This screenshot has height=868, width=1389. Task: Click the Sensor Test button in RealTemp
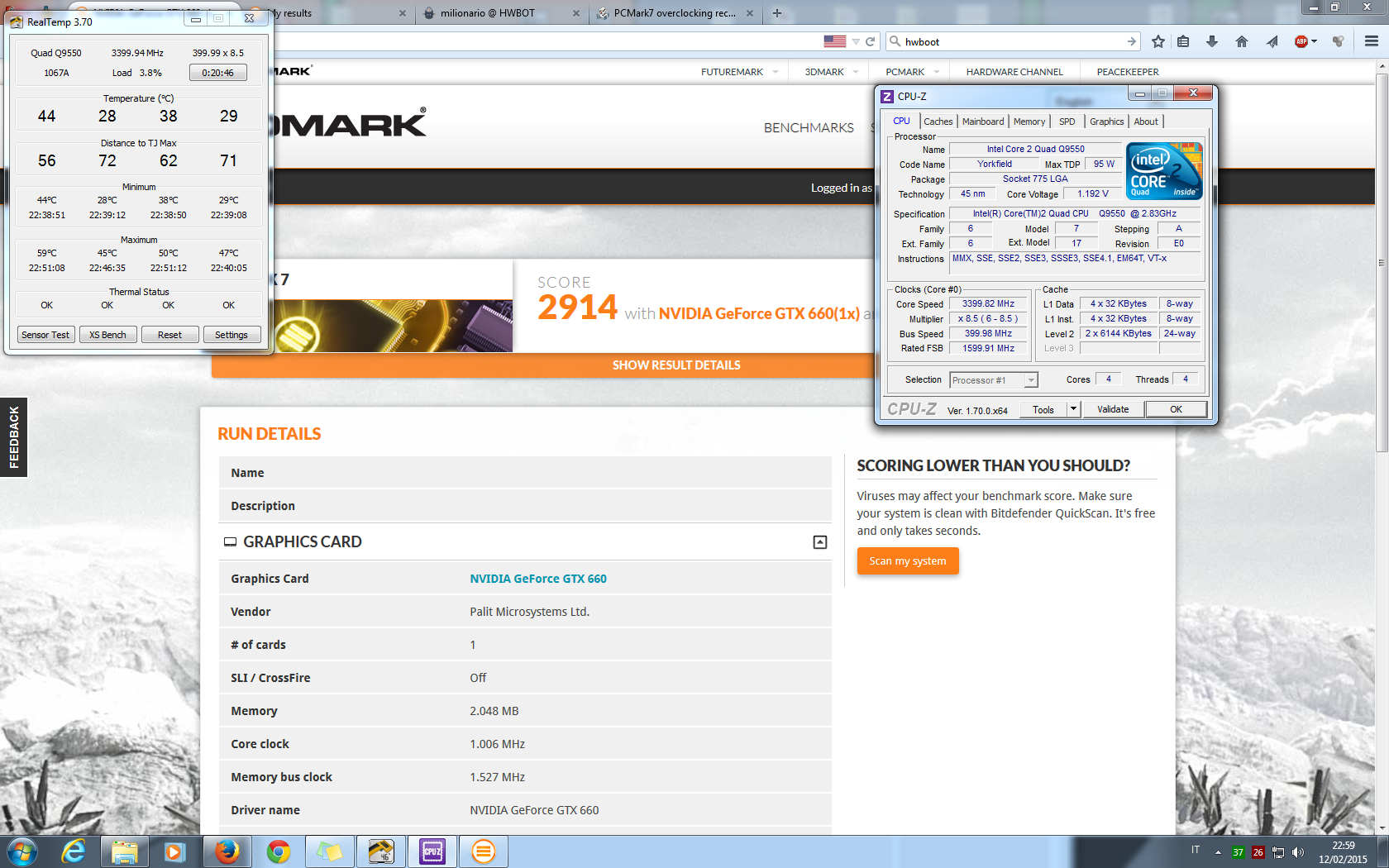click(46, 335)
